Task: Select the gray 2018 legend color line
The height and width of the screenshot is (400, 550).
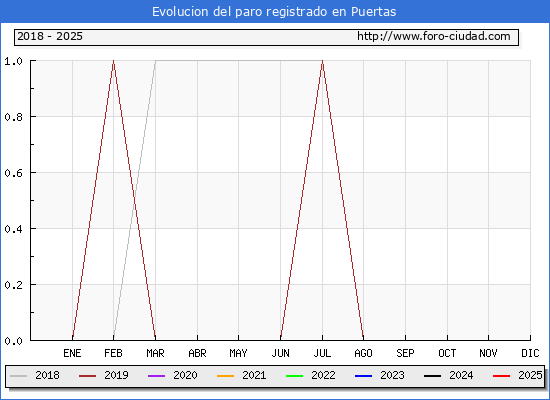Action: (19, 376)
